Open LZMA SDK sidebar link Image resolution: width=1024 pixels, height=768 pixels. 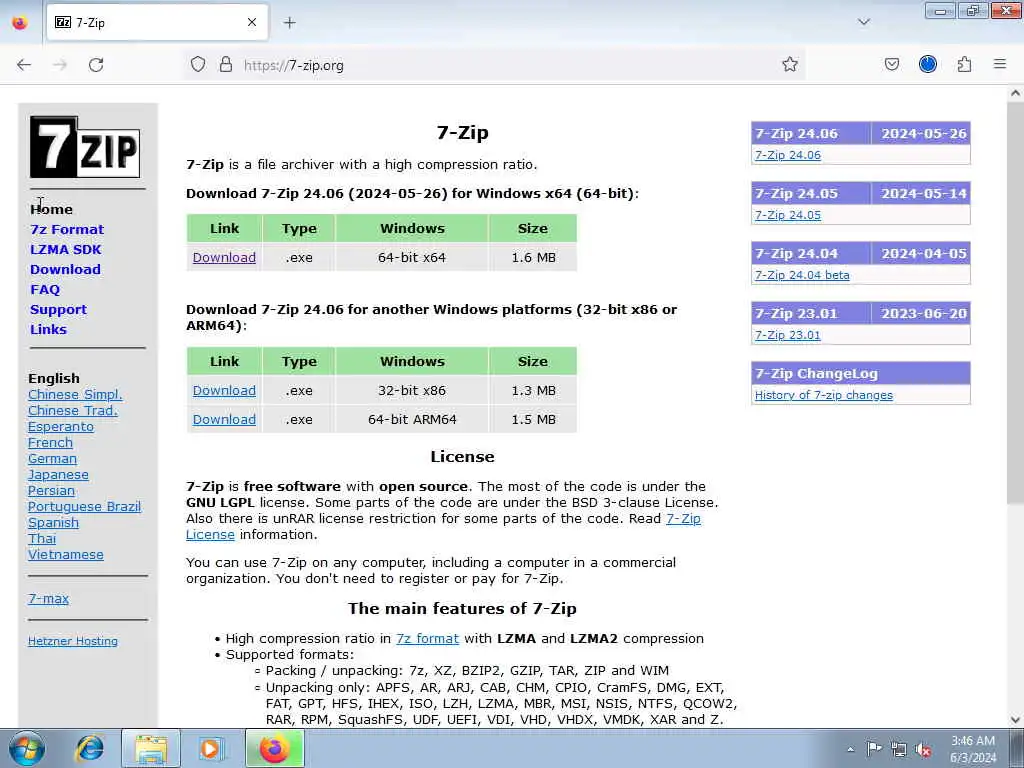[x=65, y=249]
